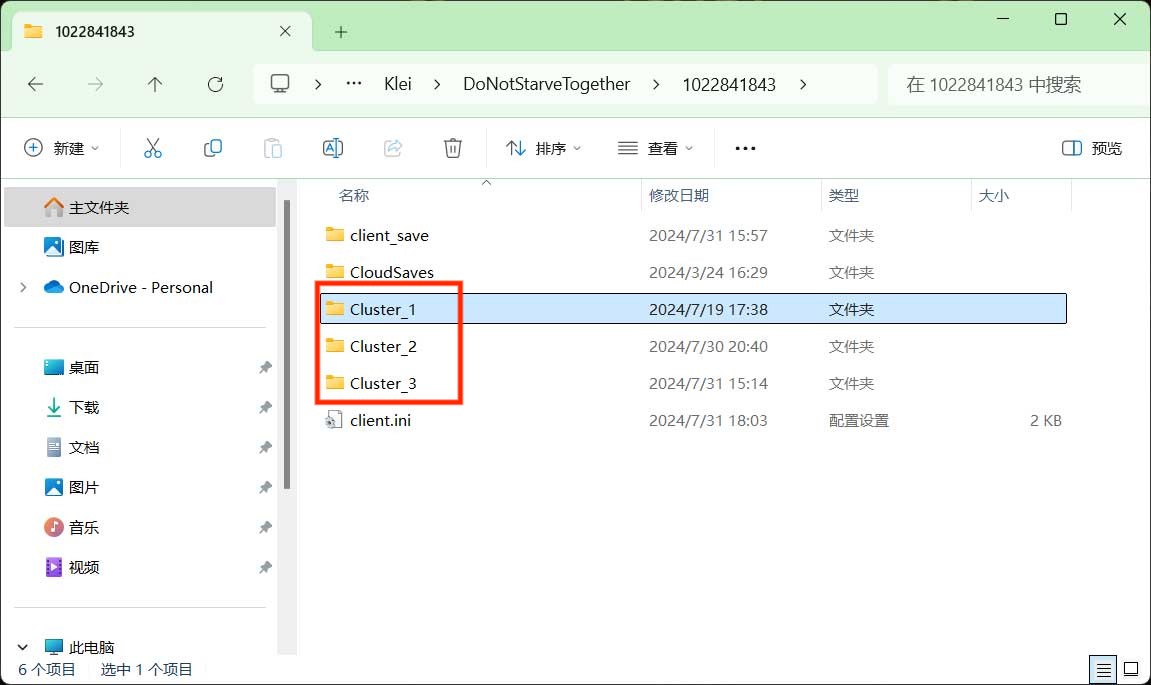Select the Cluster_1 folder
This screenshot has width=1151, height=685.
(694, 309)
